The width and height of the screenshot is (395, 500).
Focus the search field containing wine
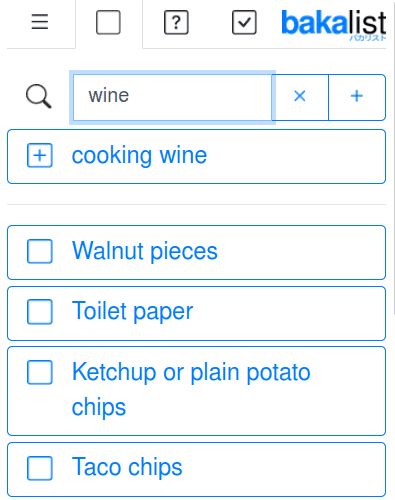click(x=172, y=97)
